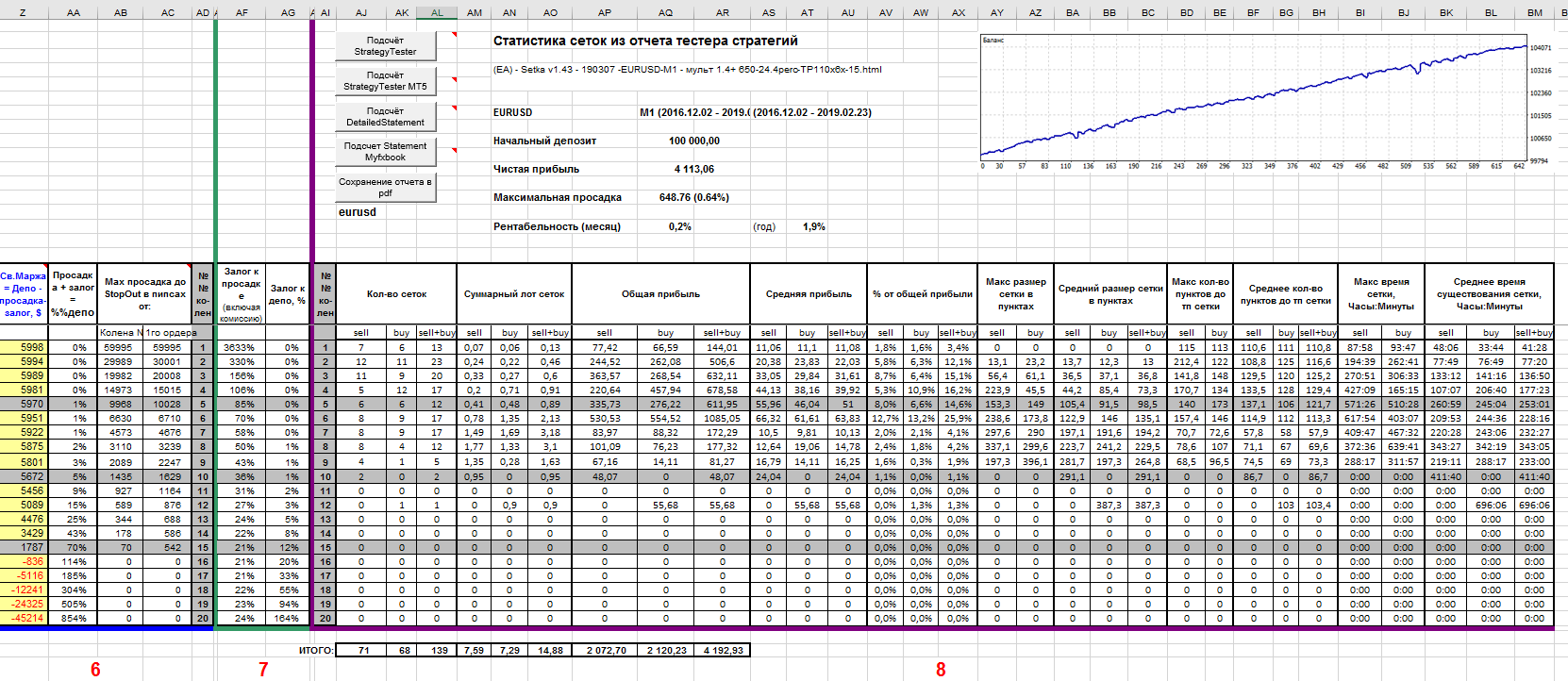Click Сохранение отчета в pdf button
This screenshot has width=1568, height=681.
pos(385,188)
